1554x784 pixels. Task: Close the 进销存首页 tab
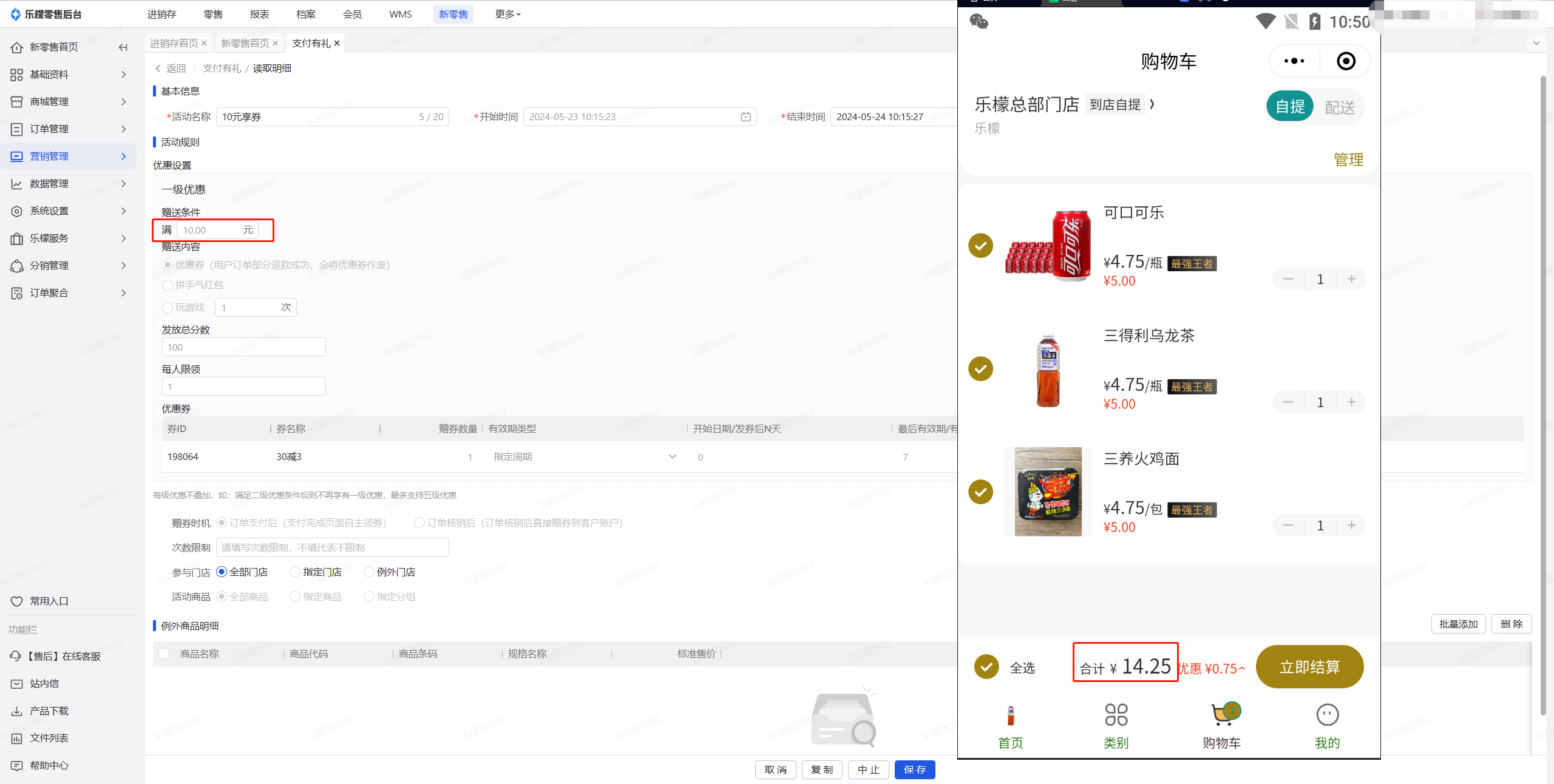coord(205,43)
